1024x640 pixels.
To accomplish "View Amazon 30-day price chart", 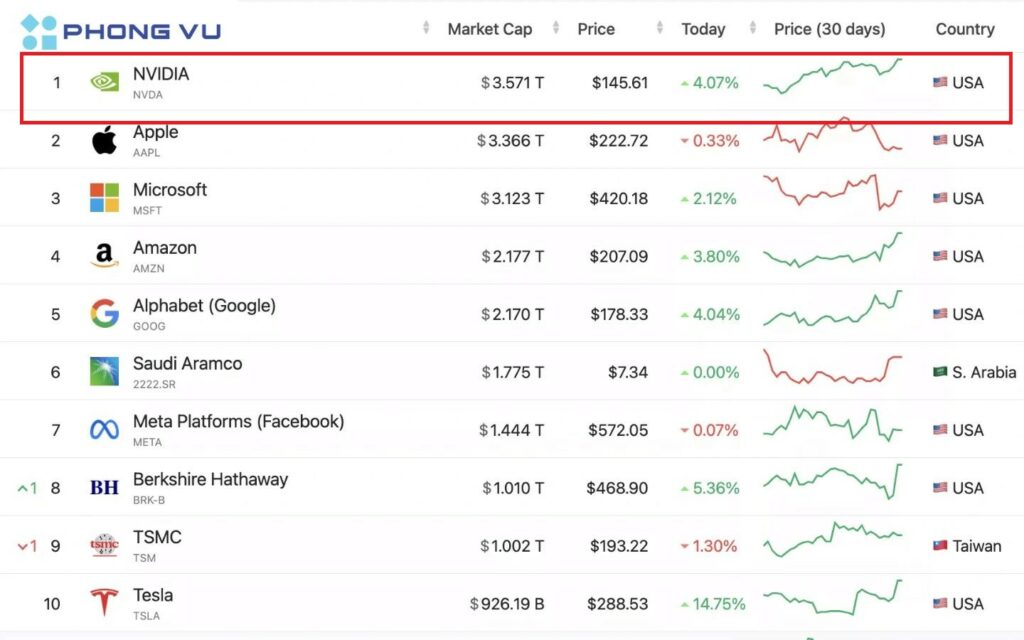I will click(x=832, y=251).
